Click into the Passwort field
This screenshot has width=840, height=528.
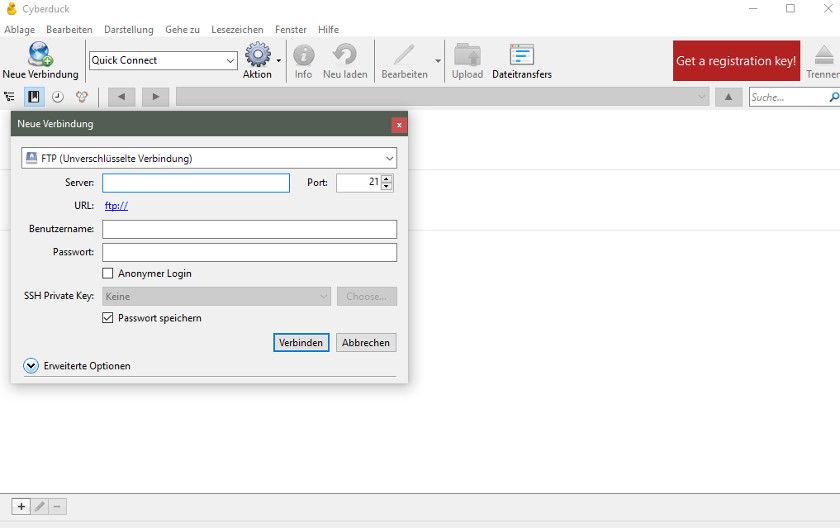pyautogui.click(x=250, y=252)
